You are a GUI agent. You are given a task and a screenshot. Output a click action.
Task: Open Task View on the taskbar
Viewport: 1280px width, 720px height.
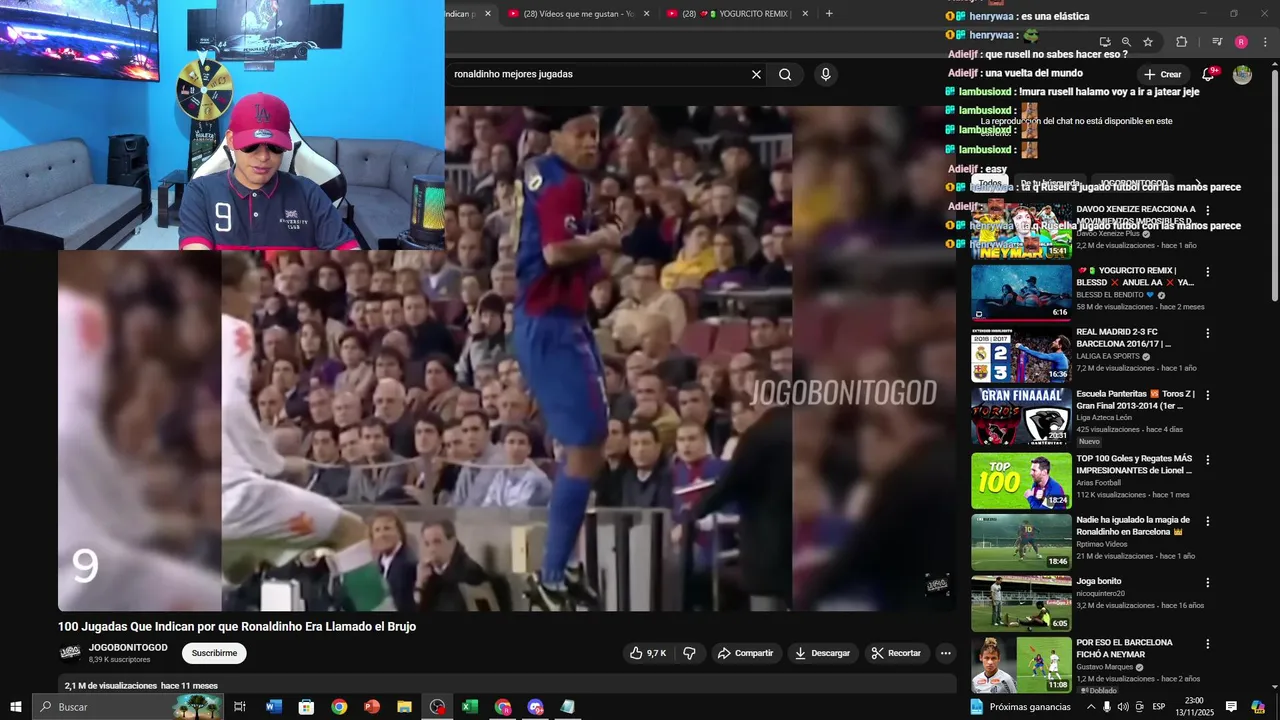240,707
